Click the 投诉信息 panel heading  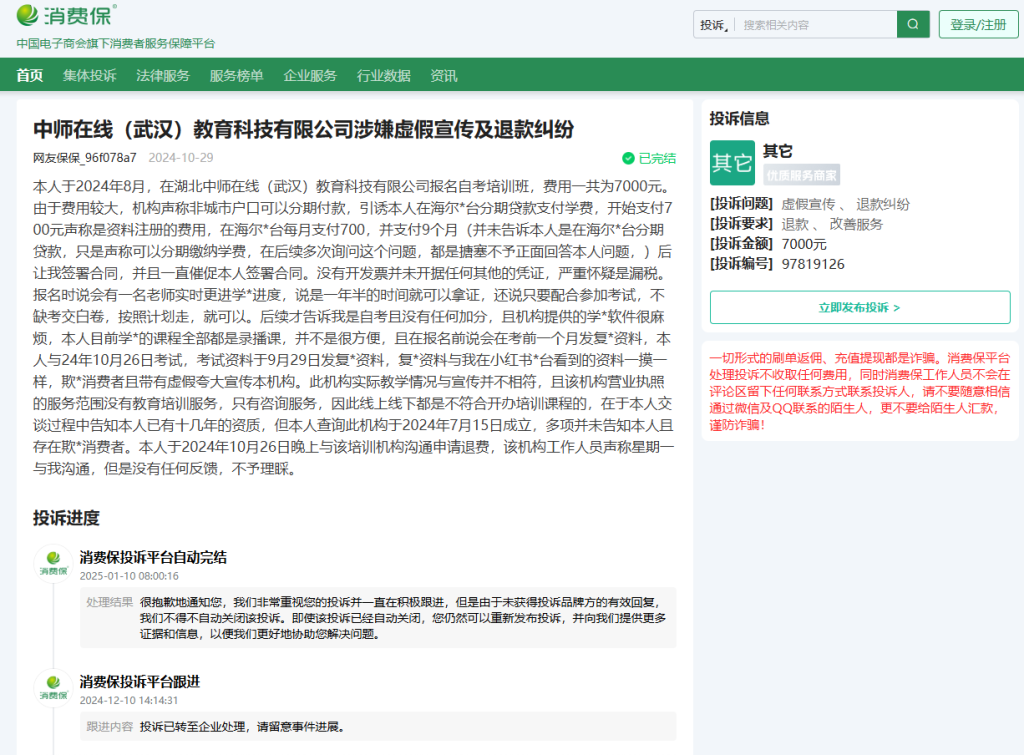[739, 118]
